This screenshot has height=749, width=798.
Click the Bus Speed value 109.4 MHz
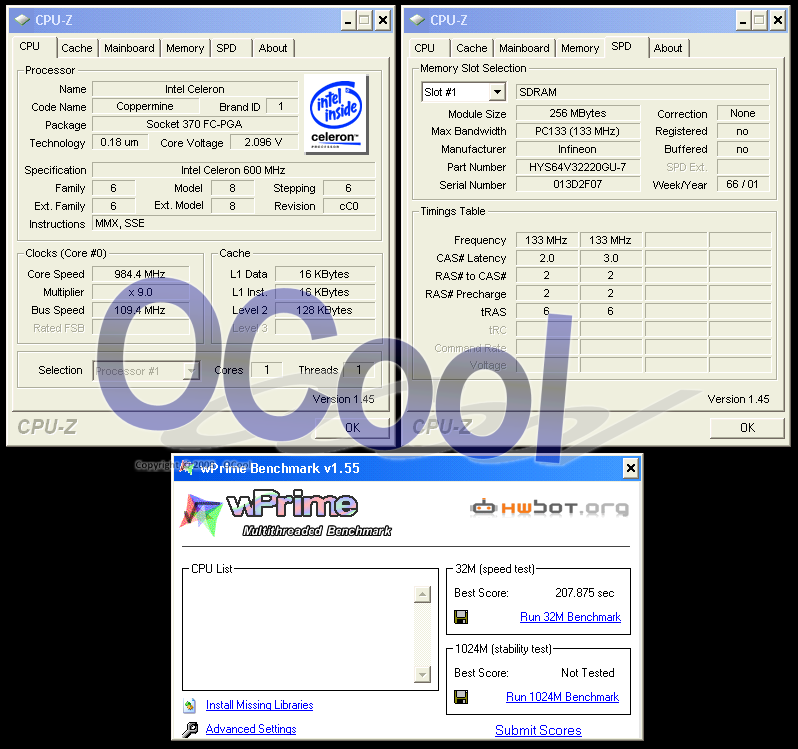140,310
